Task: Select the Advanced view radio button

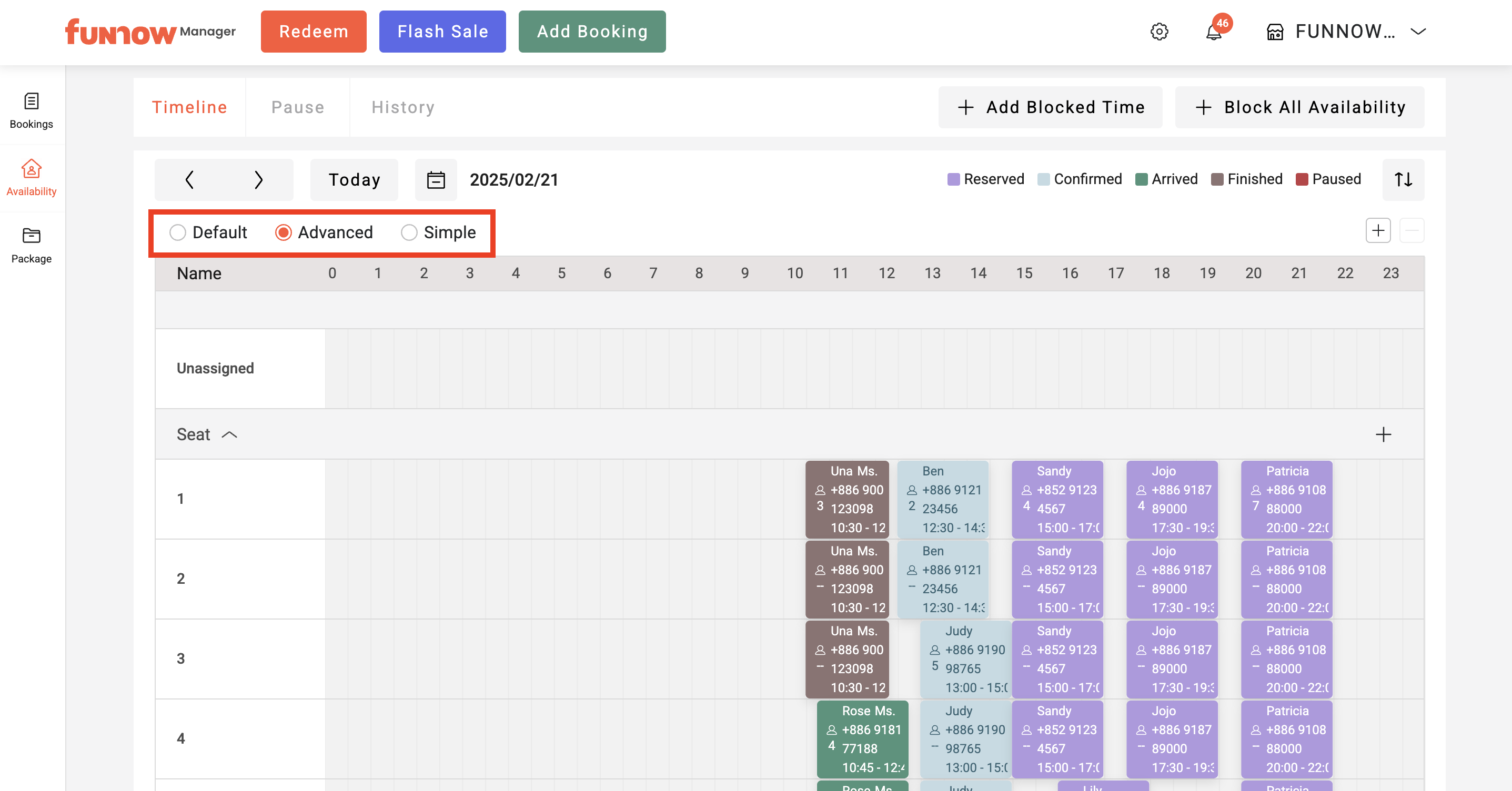Action: (284, 232)
